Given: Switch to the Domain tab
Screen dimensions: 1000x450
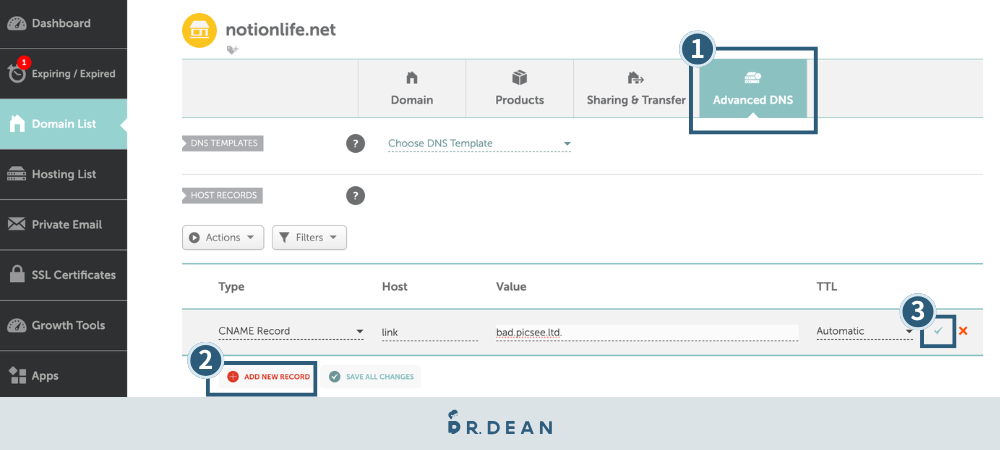Looking at the screenshot, I should point(412,89).
